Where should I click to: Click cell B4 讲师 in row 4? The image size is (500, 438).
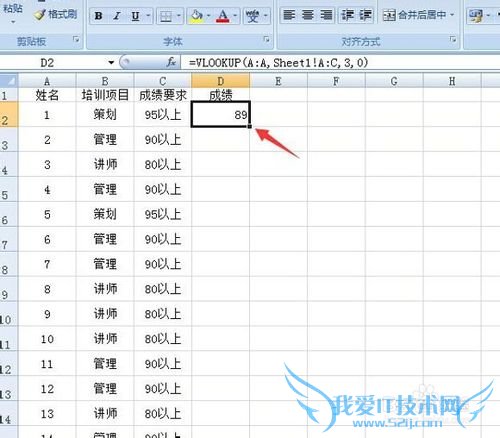(x=105, y=164)
